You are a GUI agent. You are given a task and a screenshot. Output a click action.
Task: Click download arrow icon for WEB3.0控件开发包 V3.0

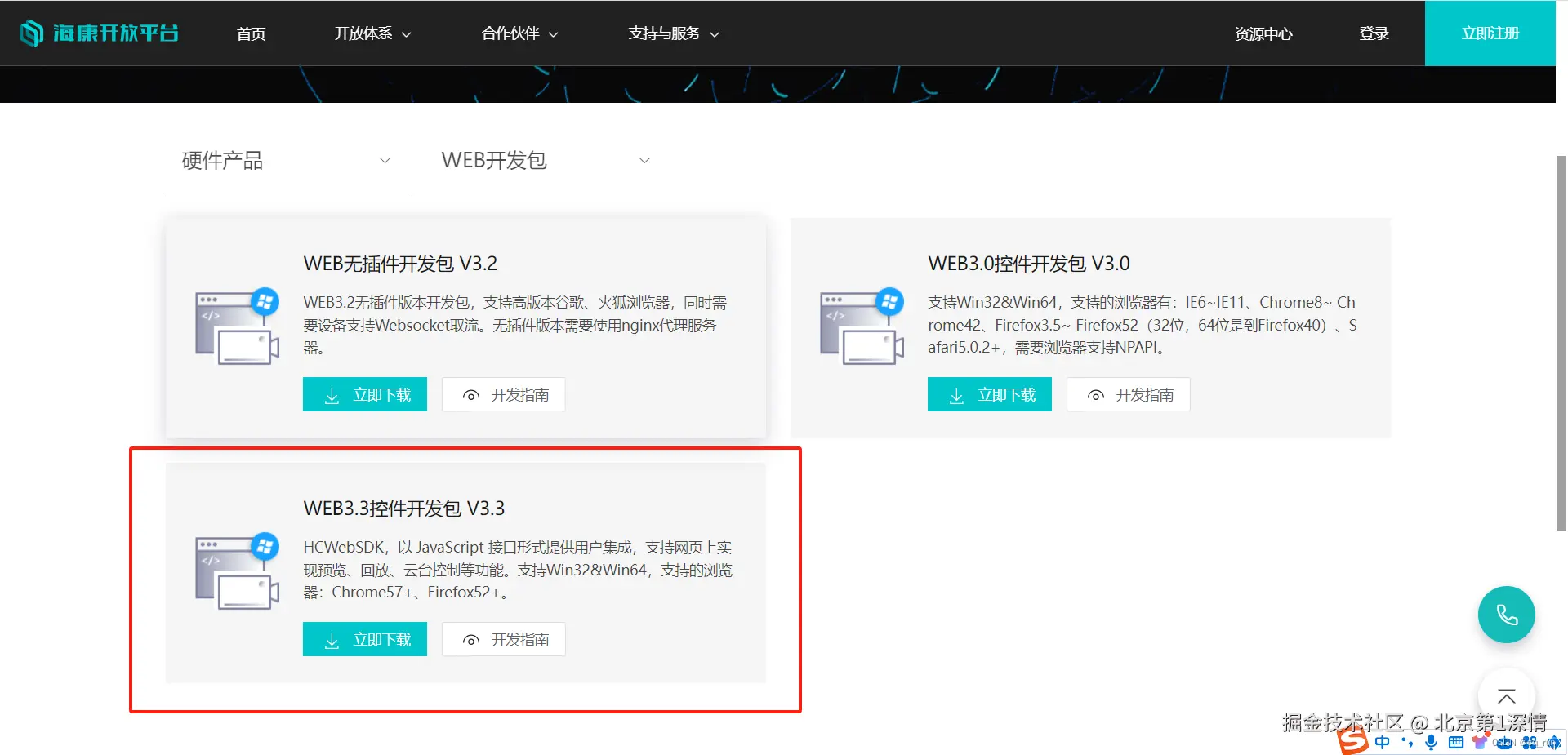[x=956, y=396]
